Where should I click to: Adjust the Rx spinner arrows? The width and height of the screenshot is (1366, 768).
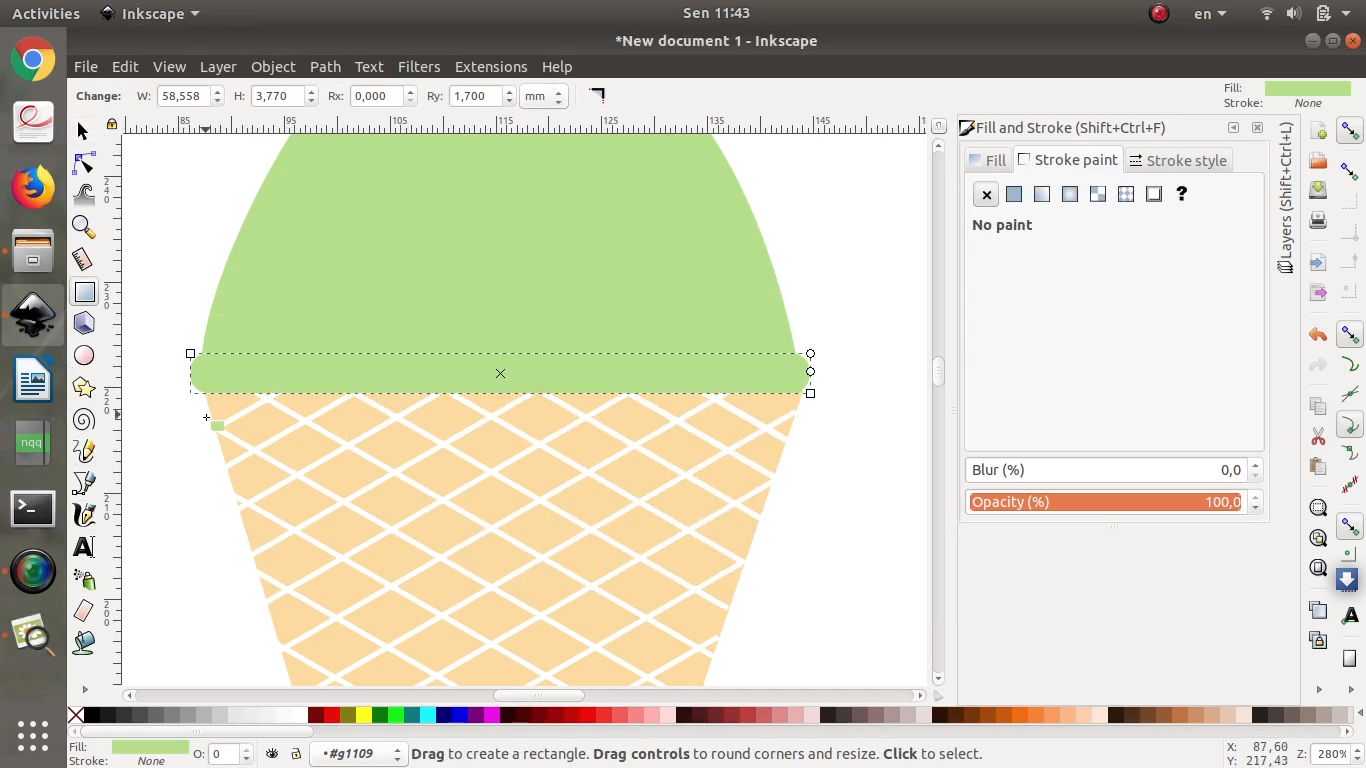pos(410,96)
